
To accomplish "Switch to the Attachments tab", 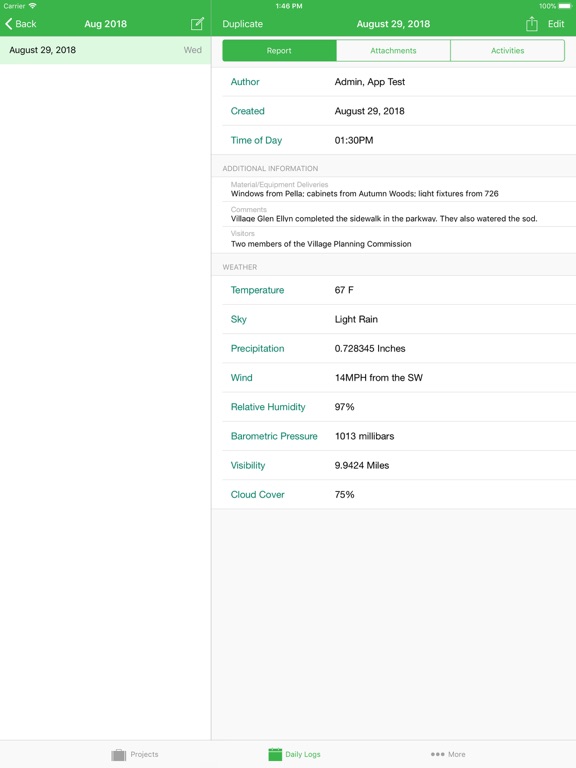I will tap(393, 50).
